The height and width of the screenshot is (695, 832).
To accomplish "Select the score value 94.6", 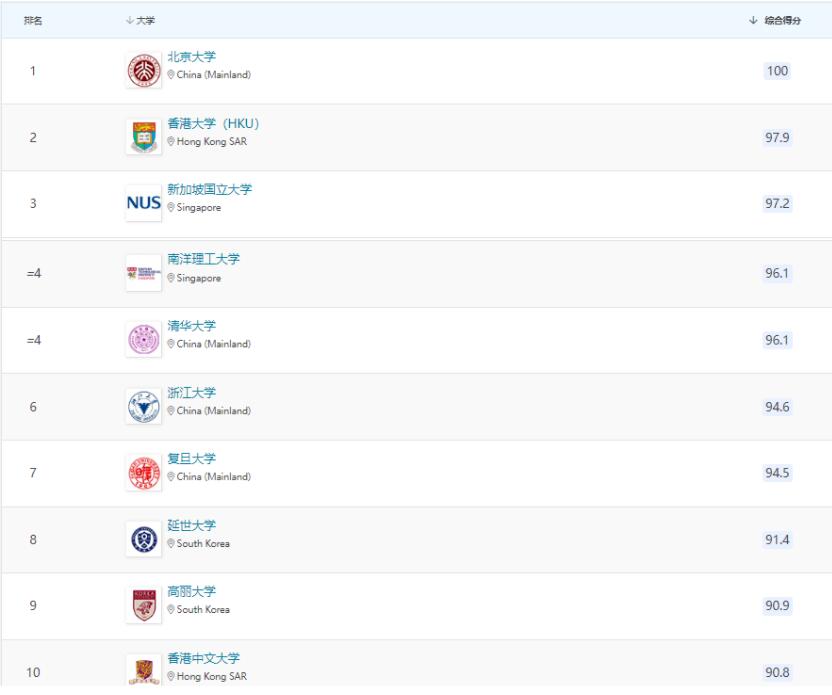I will click(777, 407).
